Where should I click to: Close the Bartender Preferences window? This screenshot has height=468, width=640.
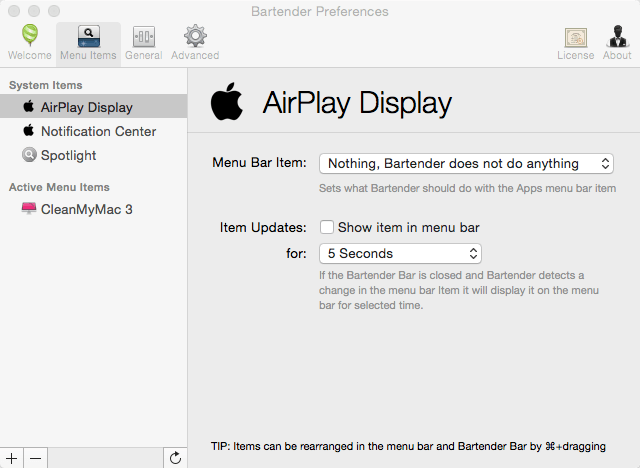[x=13, y=12]
